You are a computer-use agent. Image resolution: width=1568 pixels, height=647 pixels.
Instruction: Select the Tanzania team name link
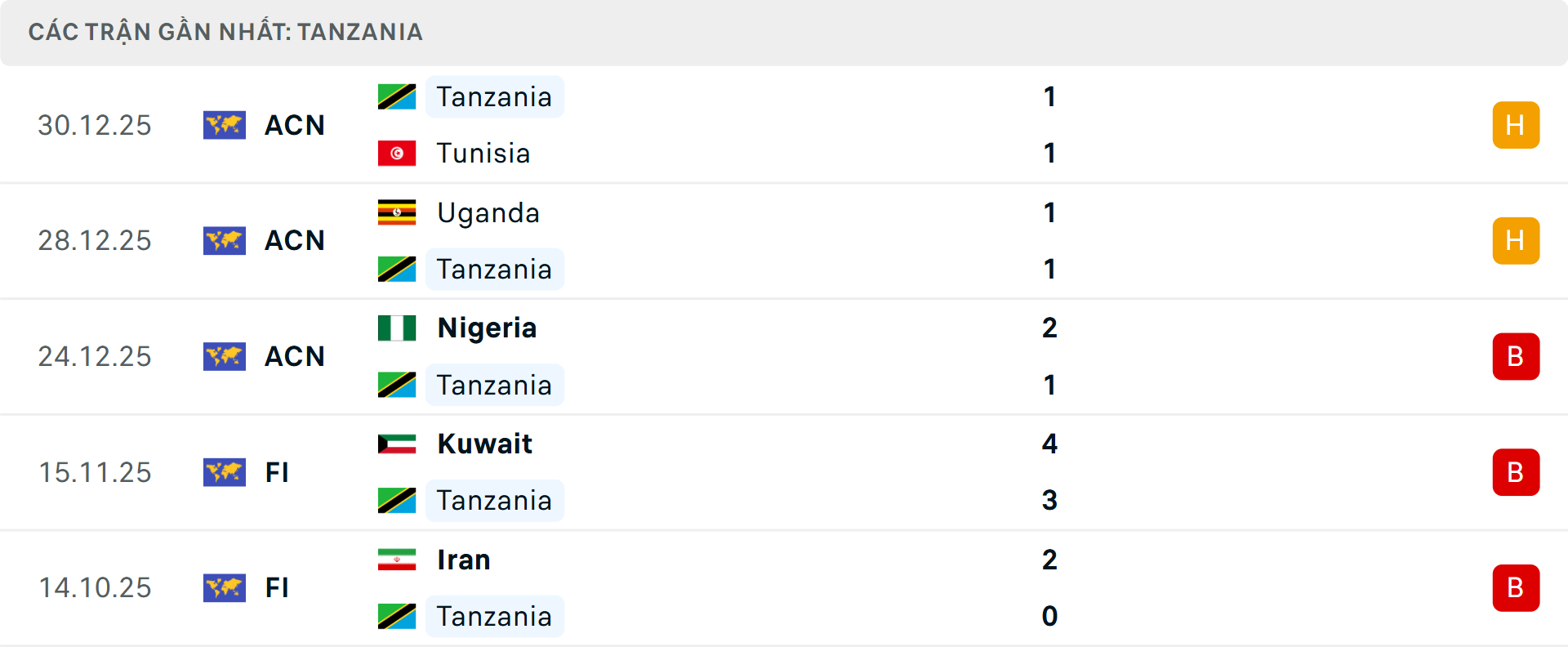pos(494,96)
